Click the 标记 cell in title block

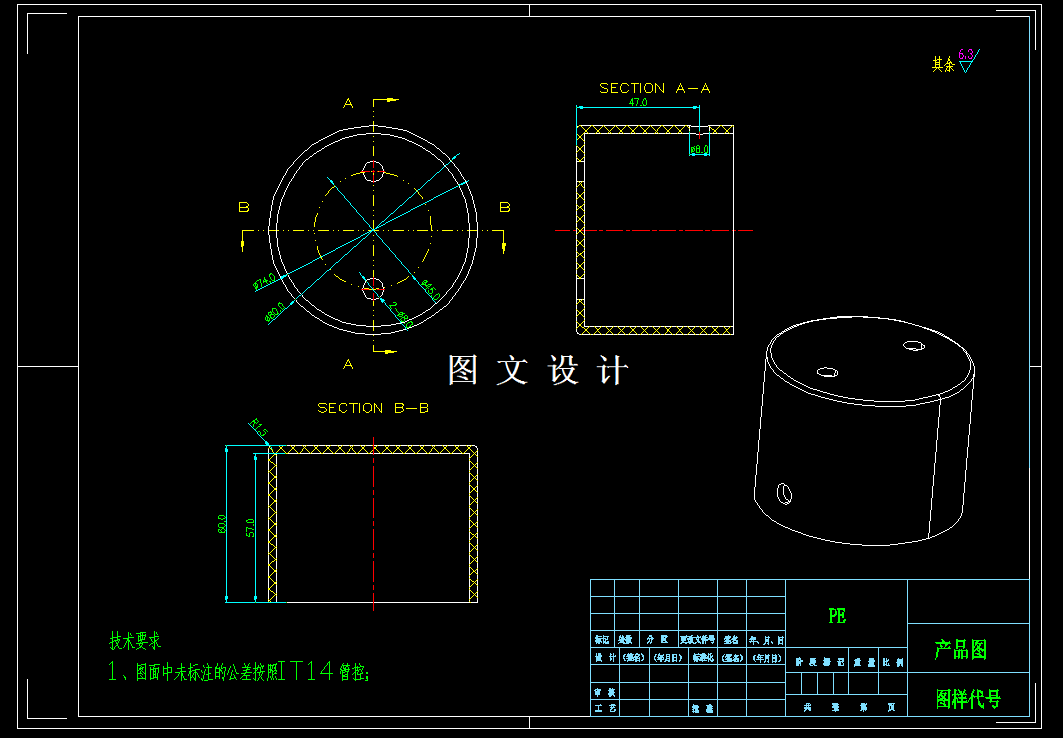(x=602, y=640)
